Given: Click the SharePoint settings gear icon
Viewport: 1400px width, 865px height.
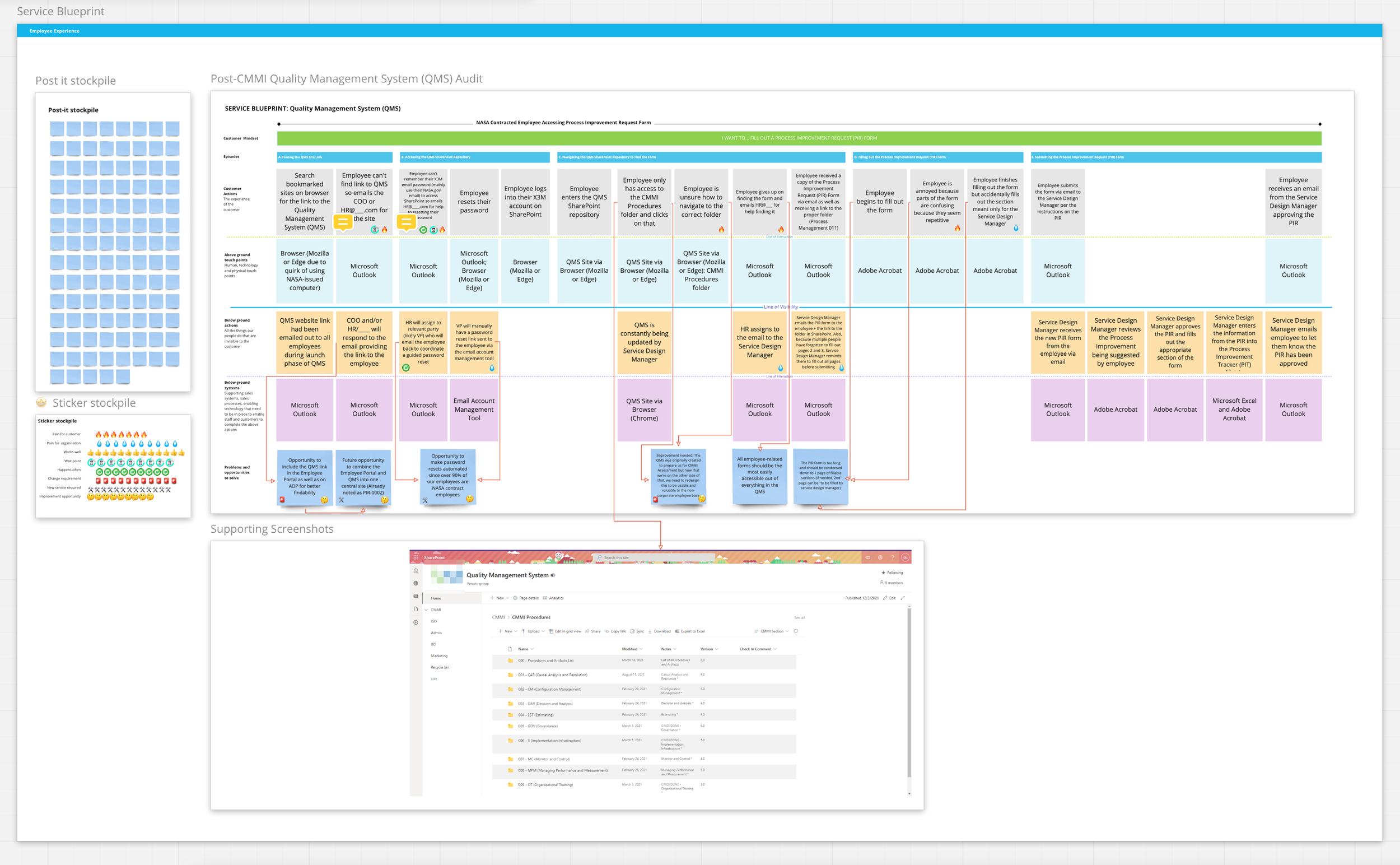Looking at the screenshot, I should point(880,557).
